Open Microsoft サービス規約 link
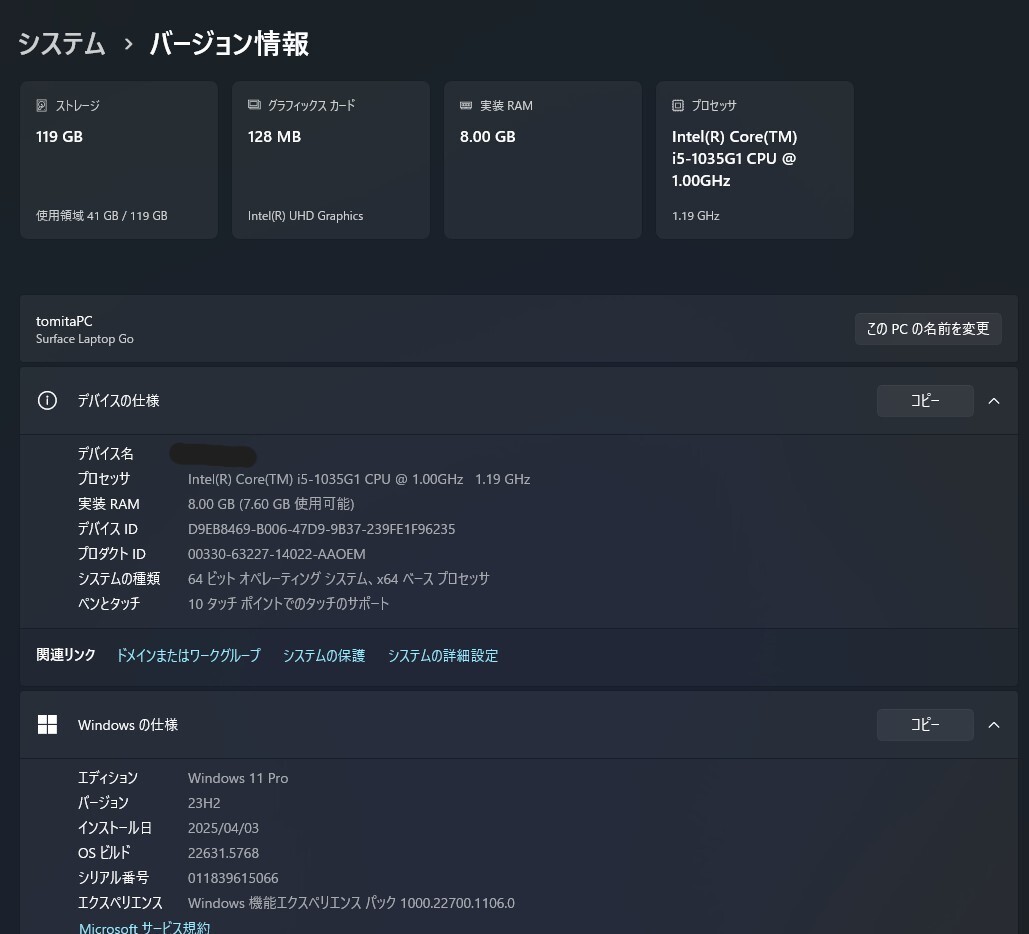This screenshot has height=934, width=1029. point(144,927)
